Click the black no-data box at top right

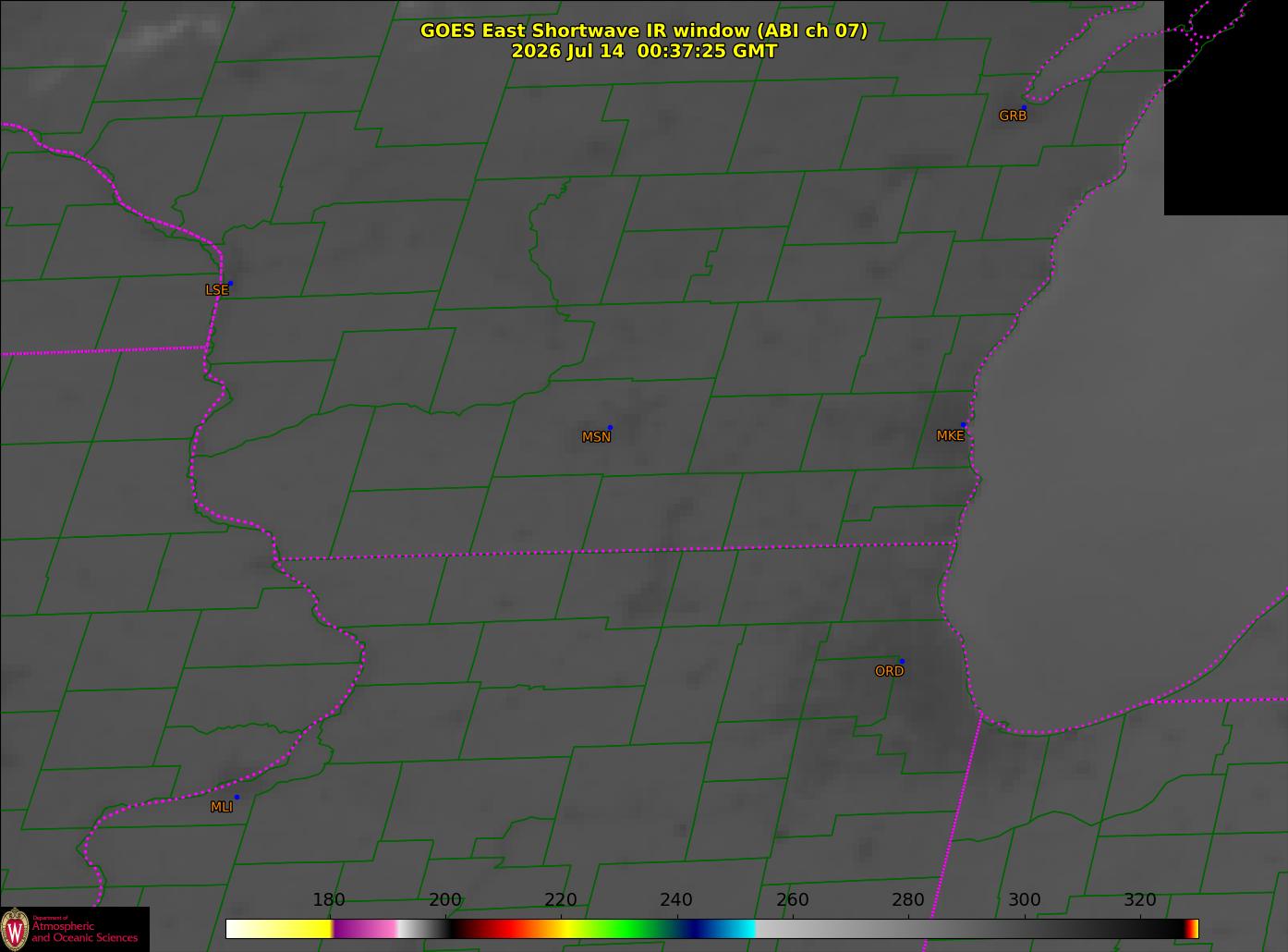point(1226,107)
